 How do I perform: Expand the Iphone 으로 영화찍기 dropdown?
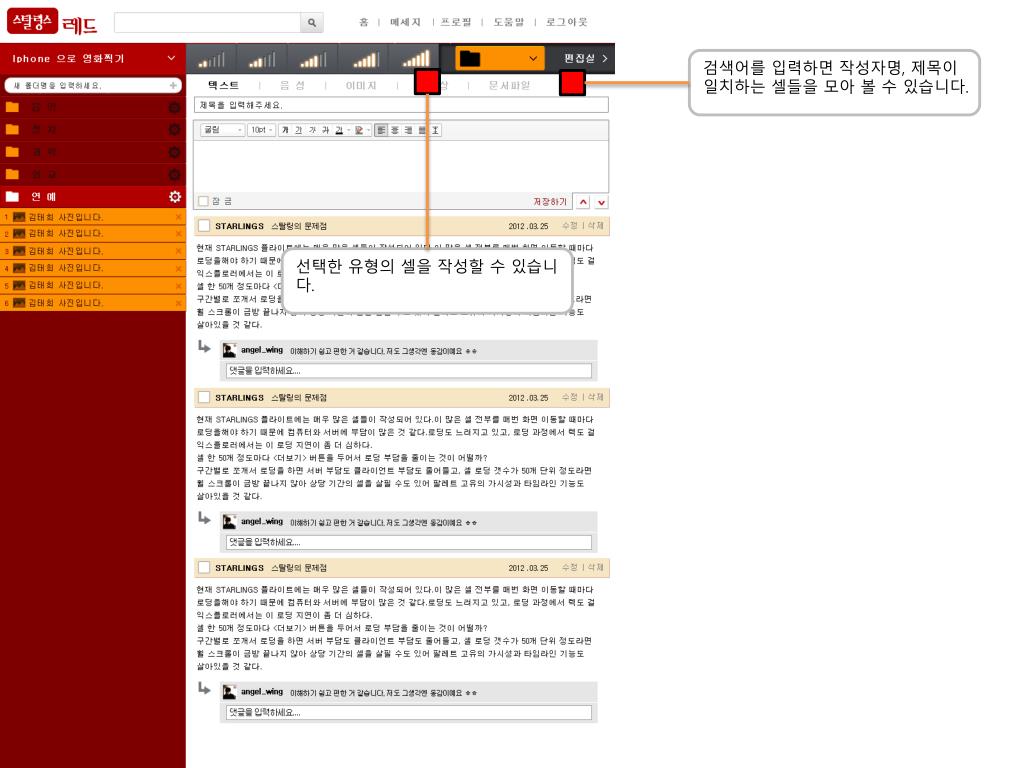click(171, 58)
